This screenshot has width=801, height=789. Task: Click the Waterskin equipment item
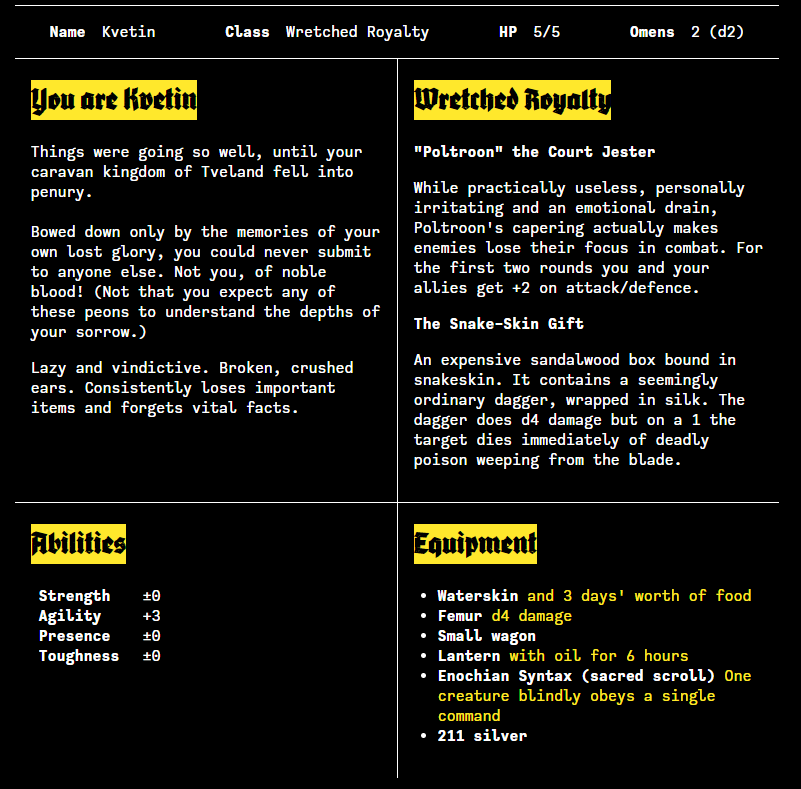478,596
